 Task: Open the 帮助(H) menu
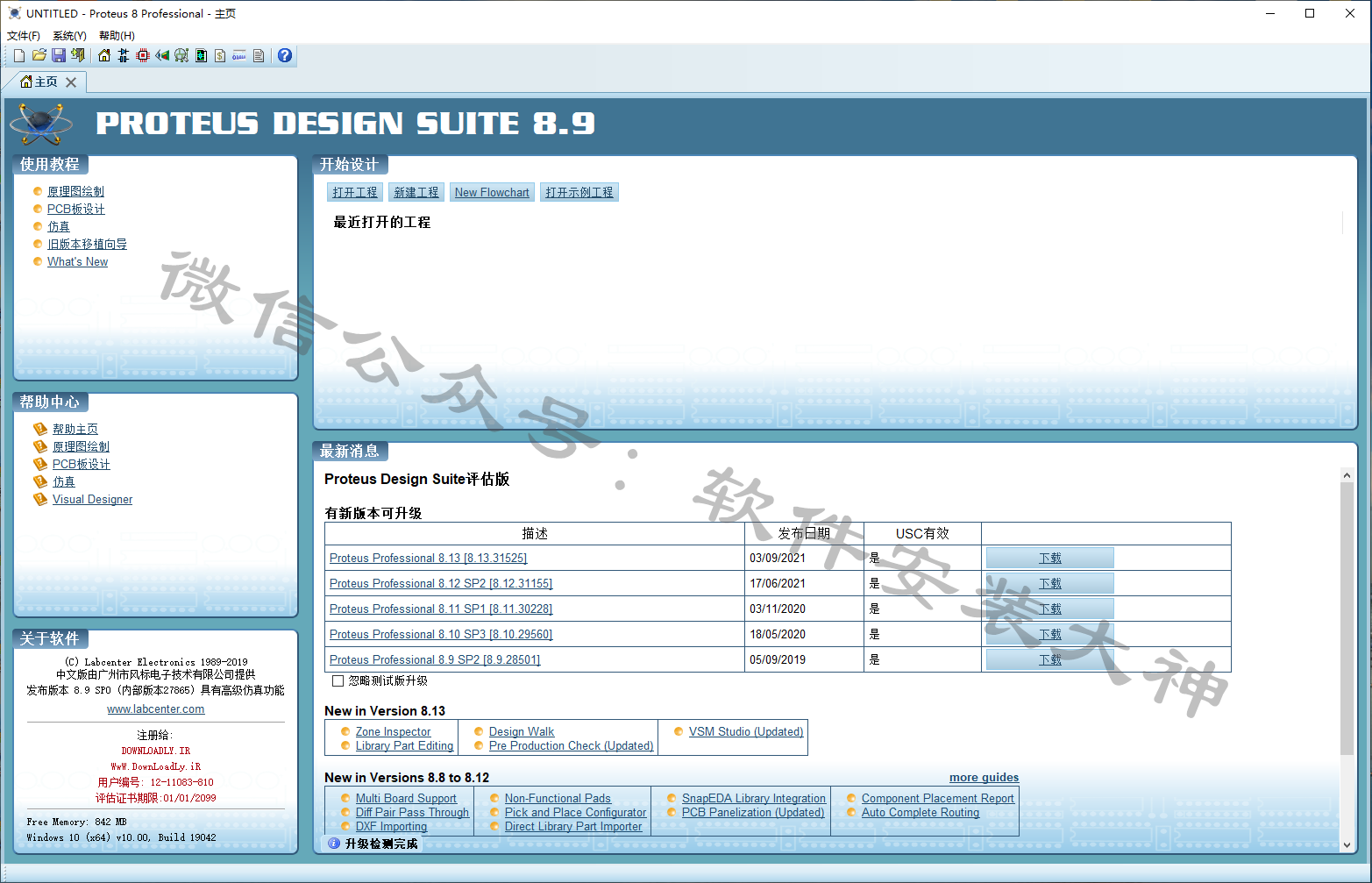point(117,36)
